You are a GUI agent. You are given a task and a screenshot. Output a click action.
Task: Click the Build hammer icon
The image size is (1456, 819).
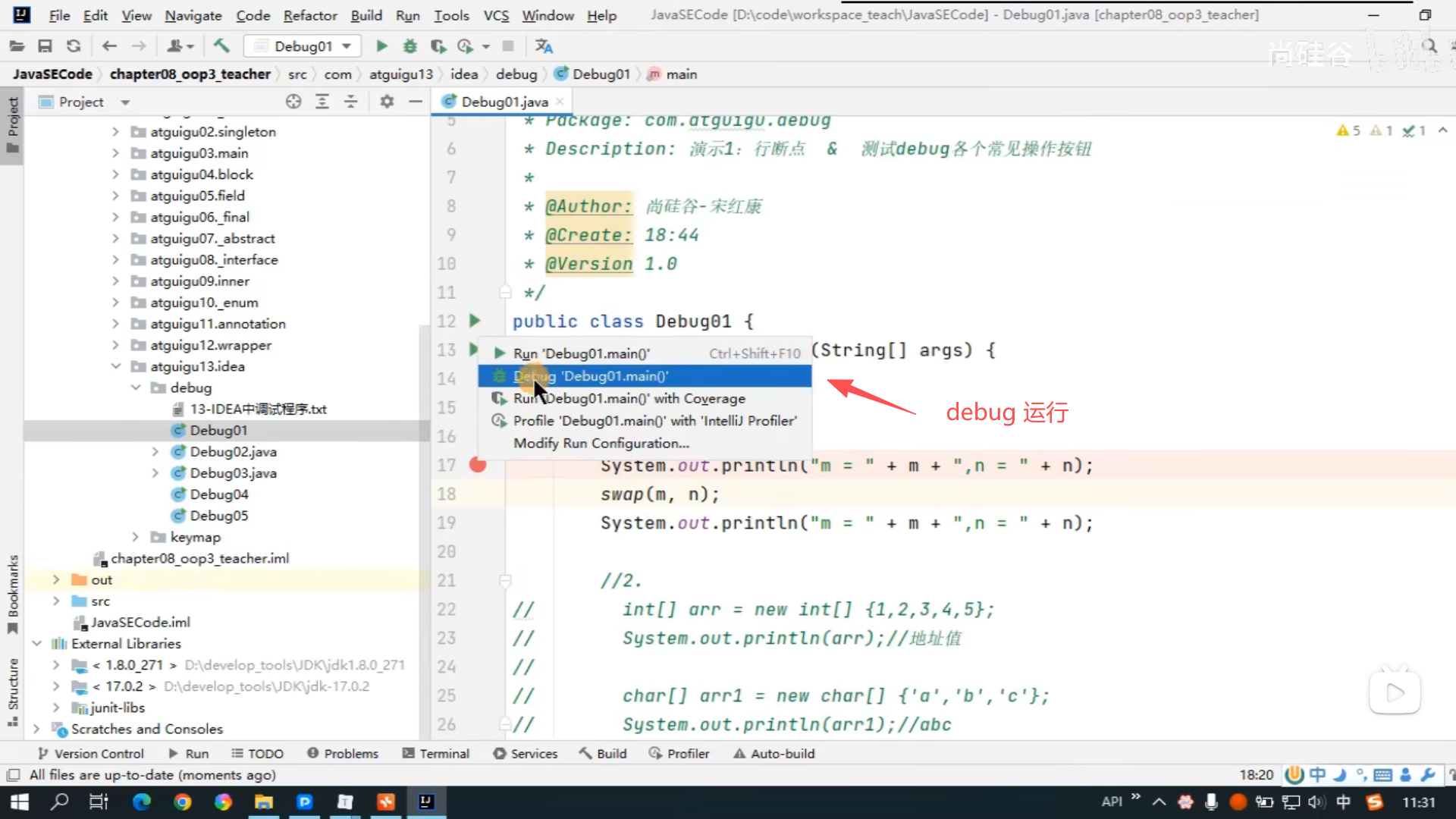(221, 46)
